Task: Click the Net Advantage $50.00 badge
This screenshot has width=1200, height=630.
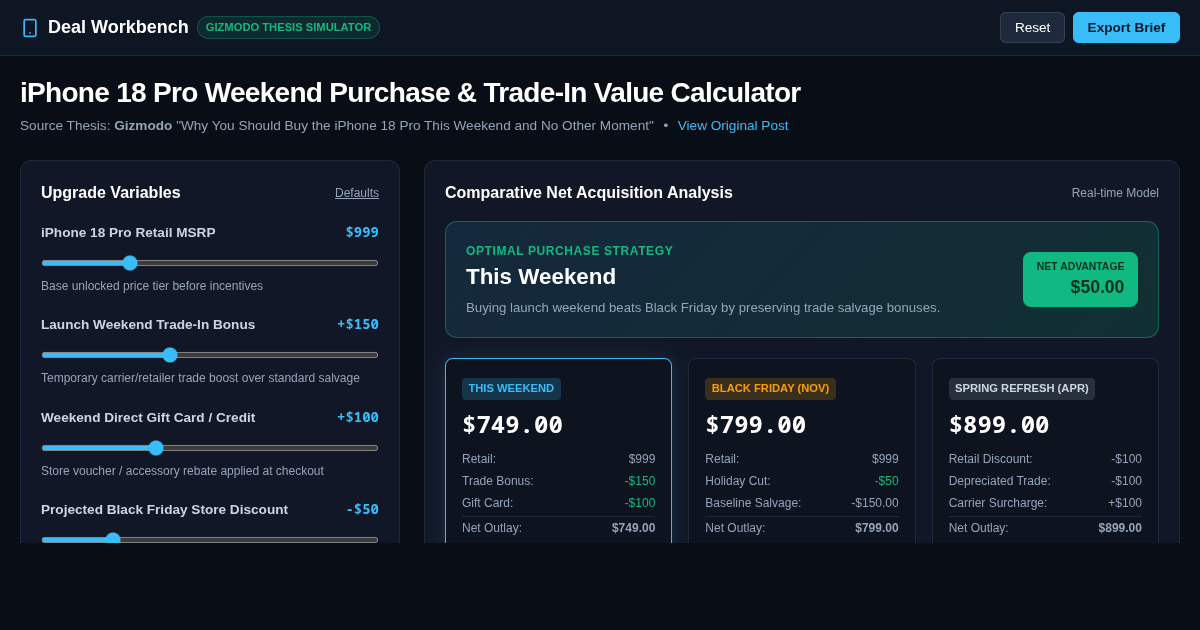Action: coord(1080,279)
